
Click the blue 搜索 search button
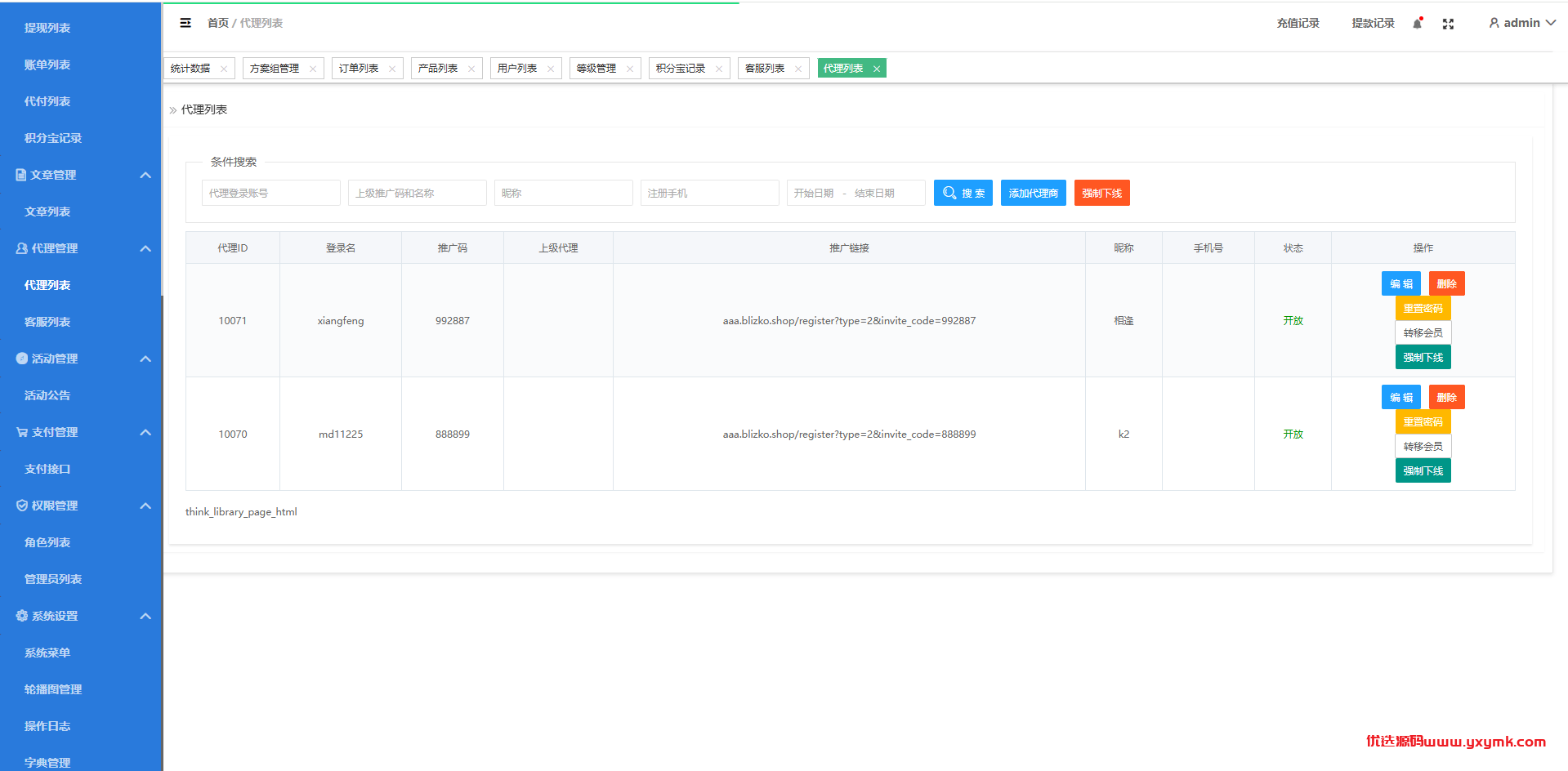(963, 193)
